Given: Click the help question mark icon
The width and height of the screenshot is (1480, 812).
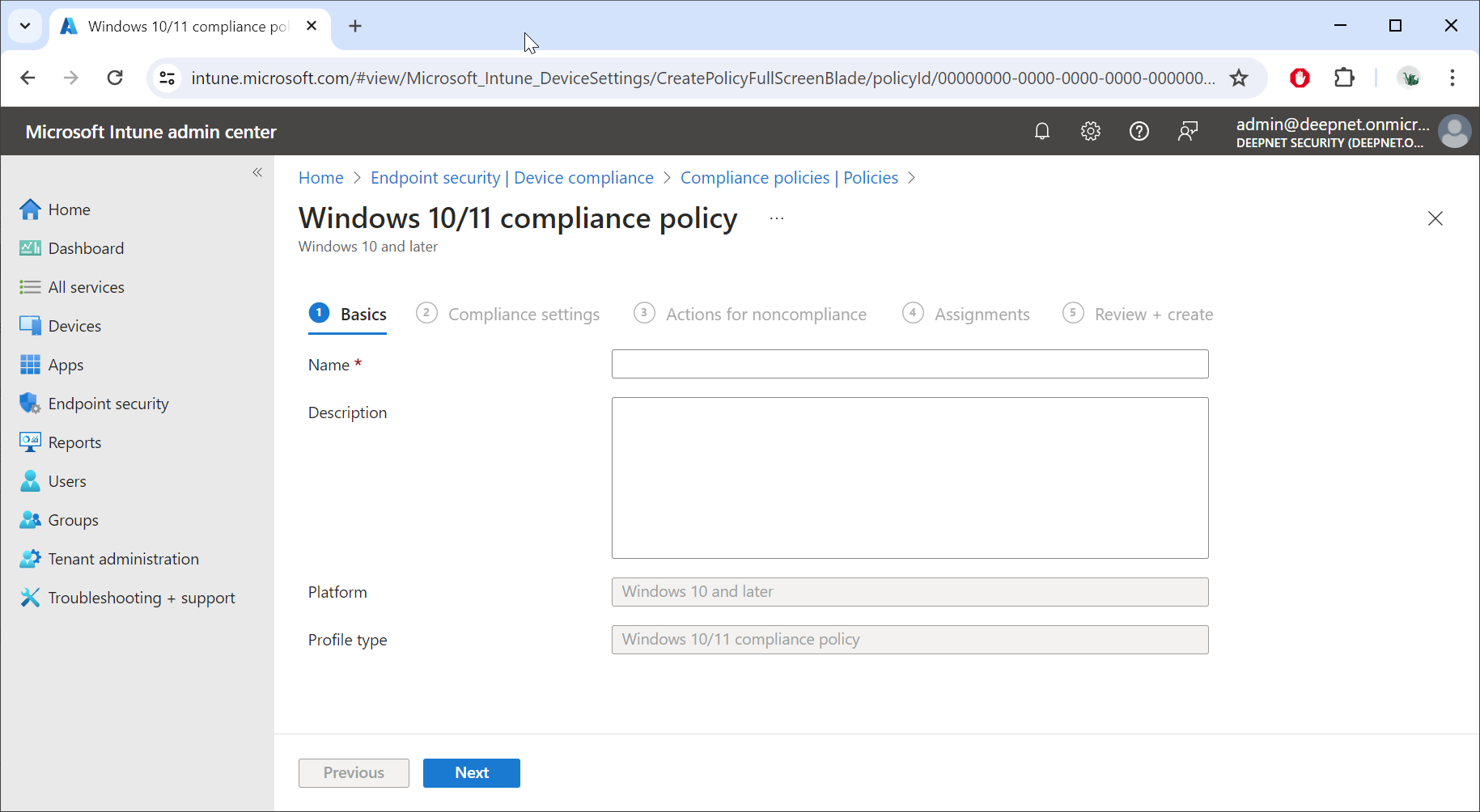Looking at the screenshot, I should pyautogui.click(x=1139, y=131).
